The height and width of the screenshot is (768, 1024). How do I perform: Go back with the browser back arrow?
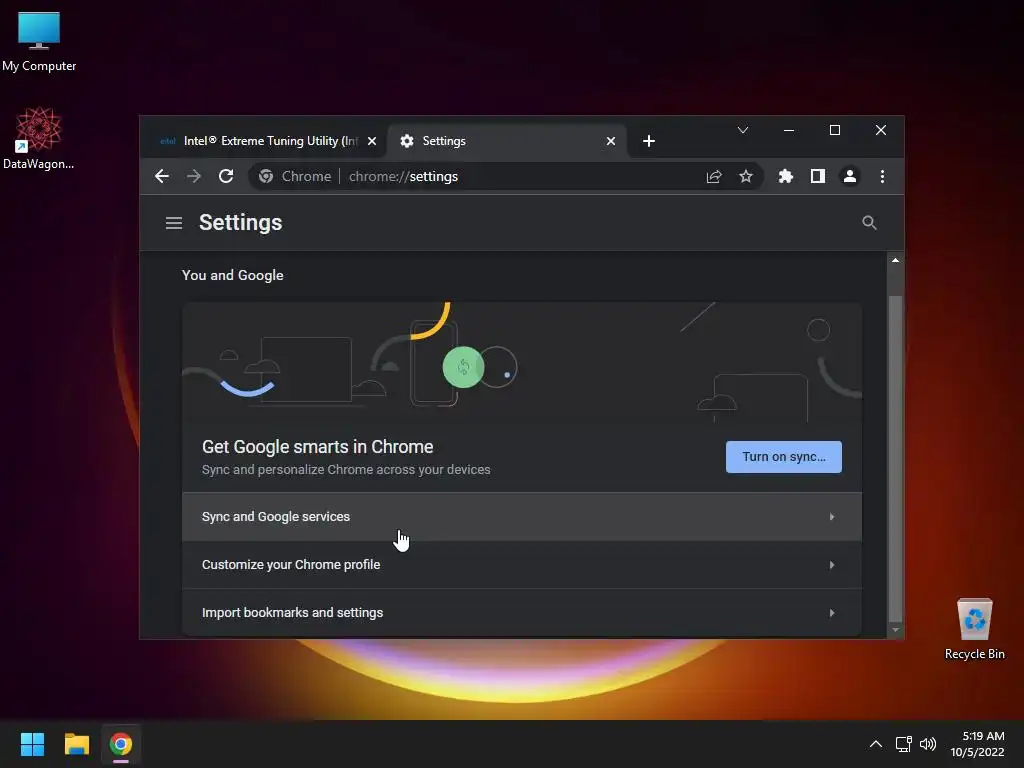tap(162, 176)
